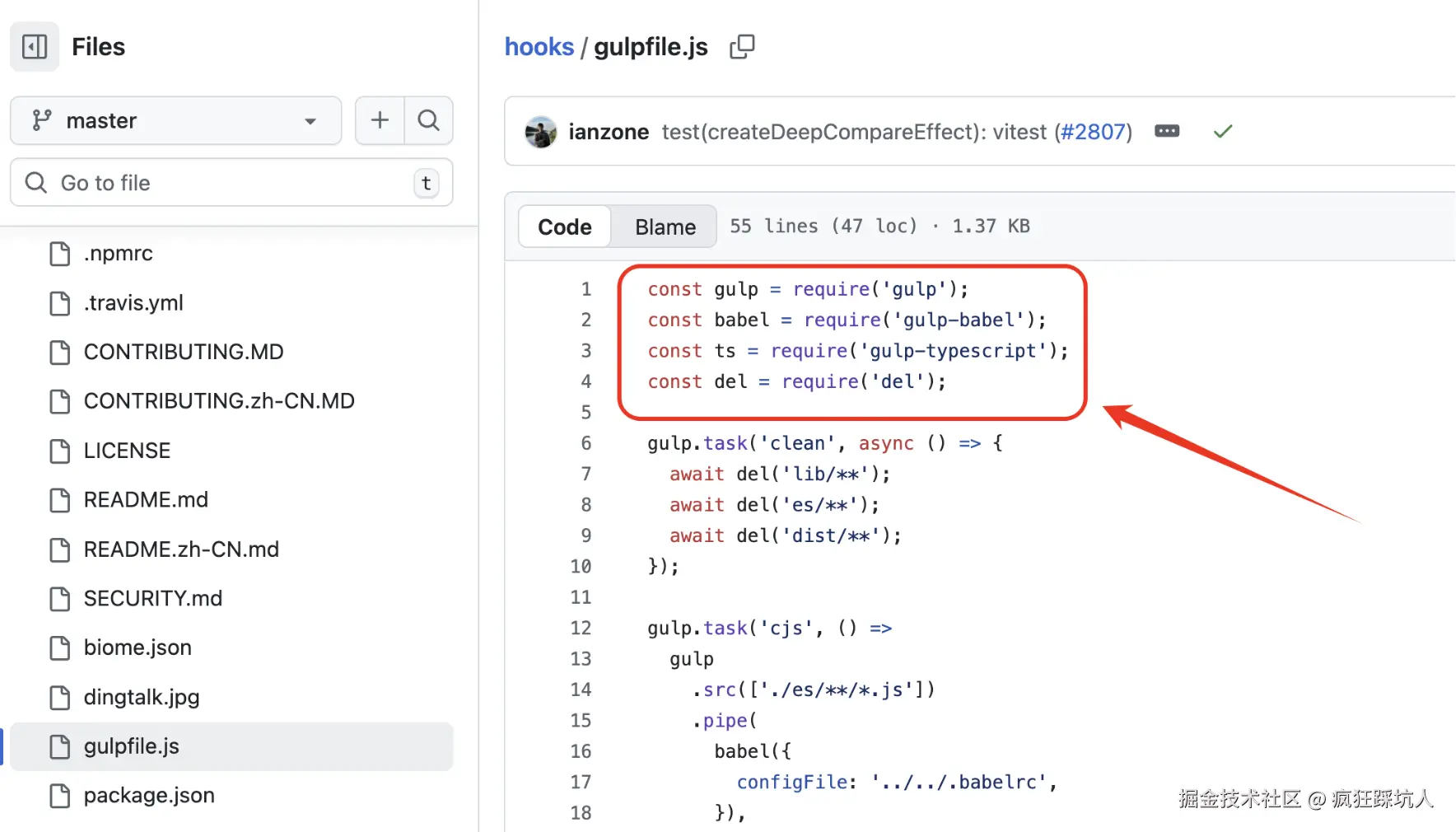Copy the file path with copy icon
Viewport: 1456px width, 832px height.
[x=742, y=47]
